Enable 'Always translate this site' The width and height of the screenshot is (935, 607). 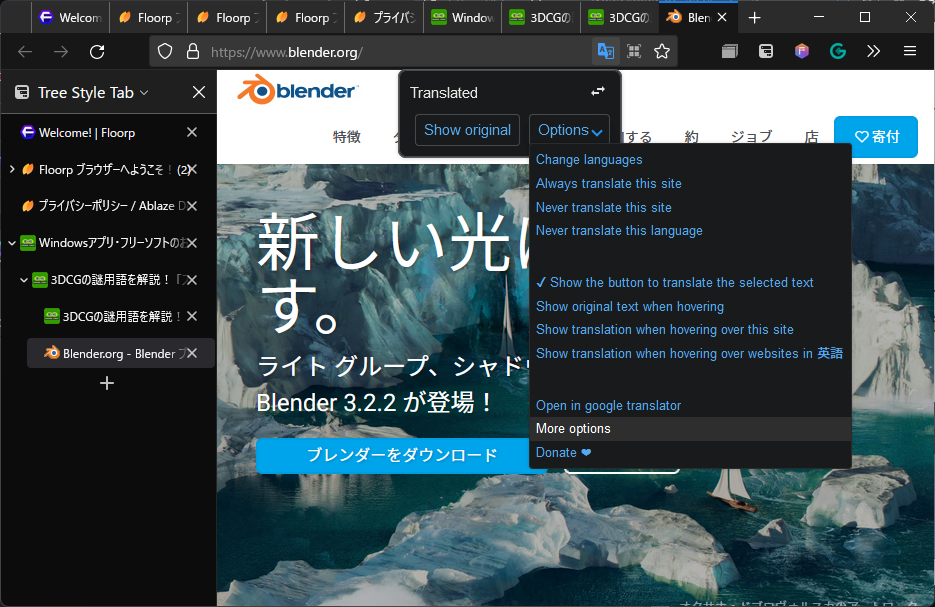click(608, 183)
